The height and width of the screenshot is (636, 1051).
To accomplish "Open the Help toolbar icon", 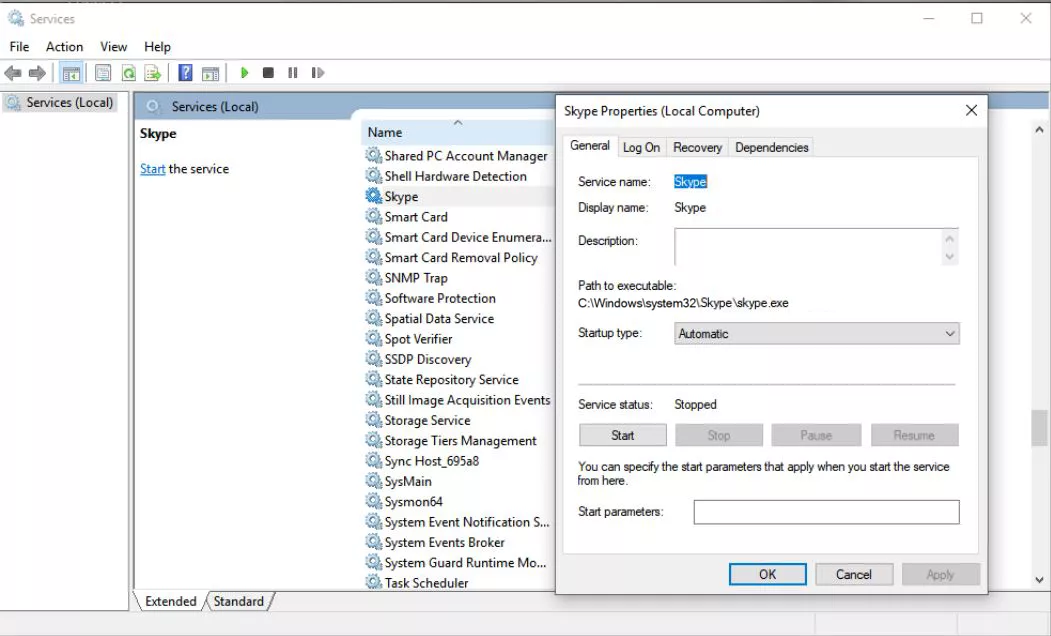I will tap(186, 73).
